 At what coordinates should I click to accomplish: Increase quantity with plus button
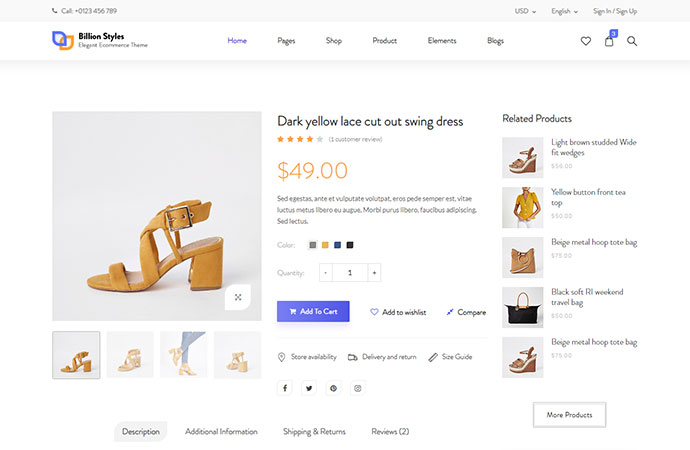point(374,272)
